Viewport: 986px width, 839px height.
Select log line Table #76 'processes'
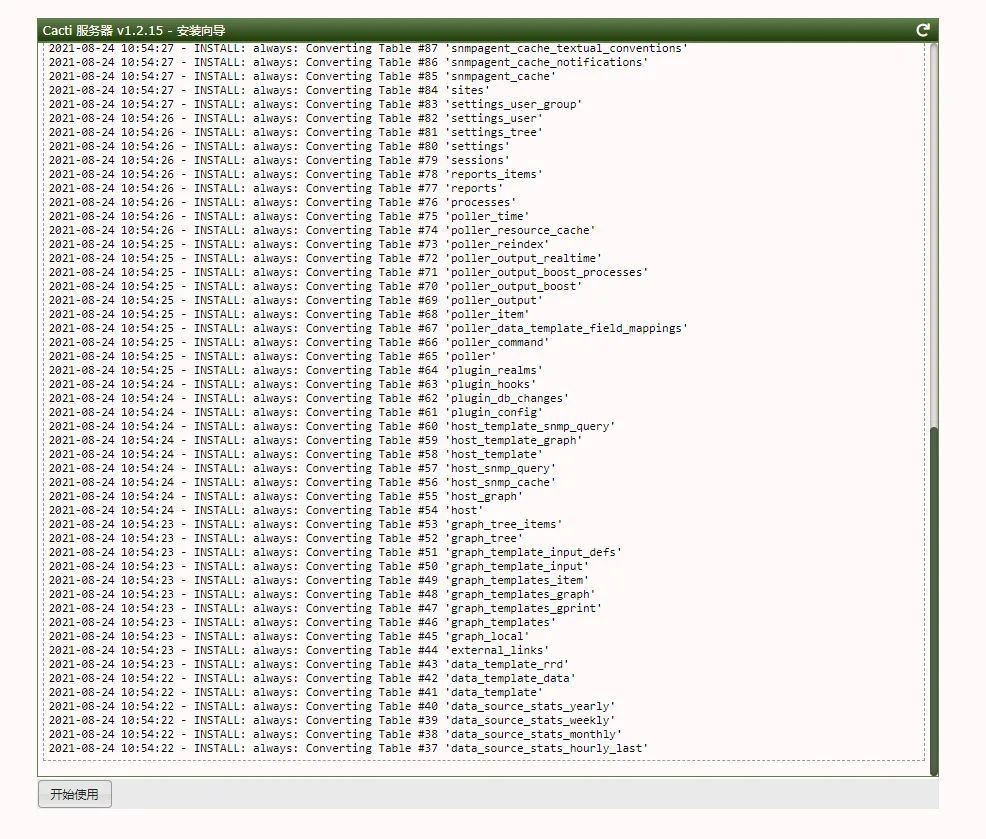[x=282, y=202]
